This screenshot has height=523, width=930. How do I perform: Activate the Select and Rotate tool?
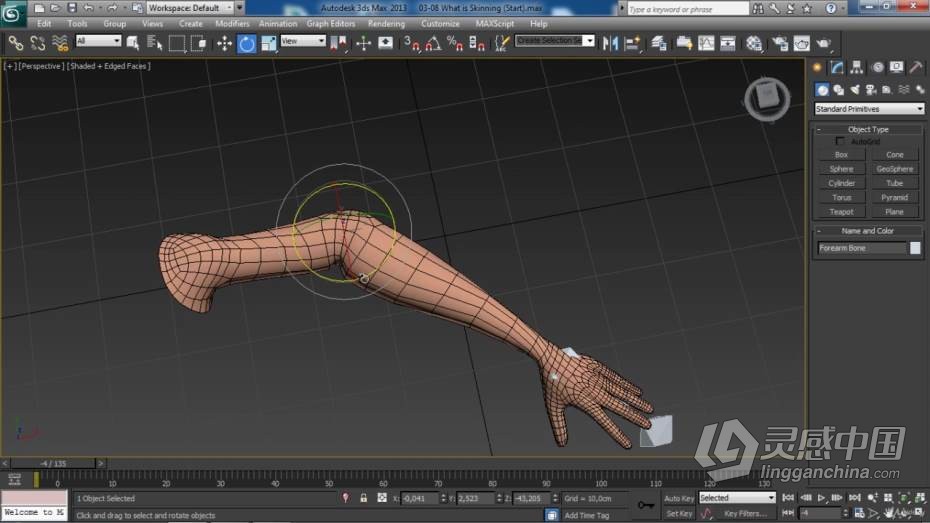point(247,43)
